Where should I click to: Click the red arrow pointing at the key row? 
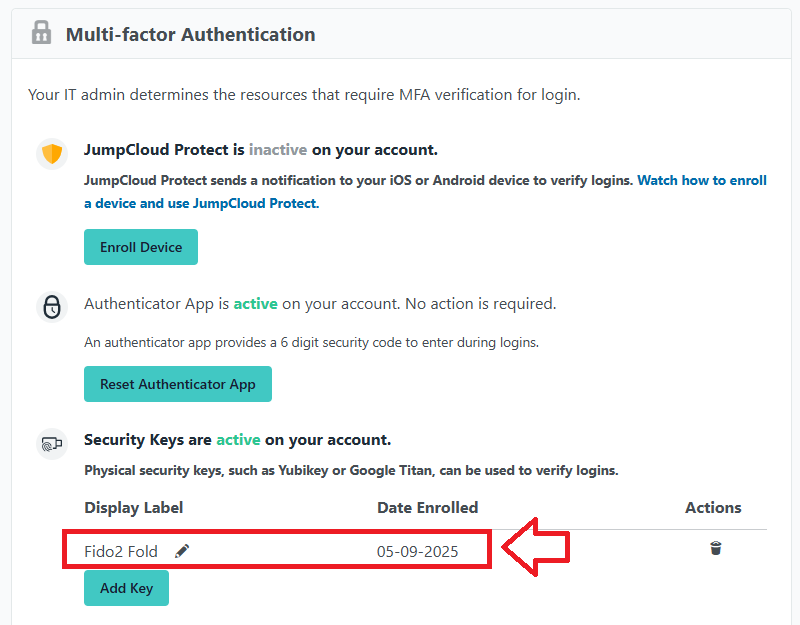536,548
